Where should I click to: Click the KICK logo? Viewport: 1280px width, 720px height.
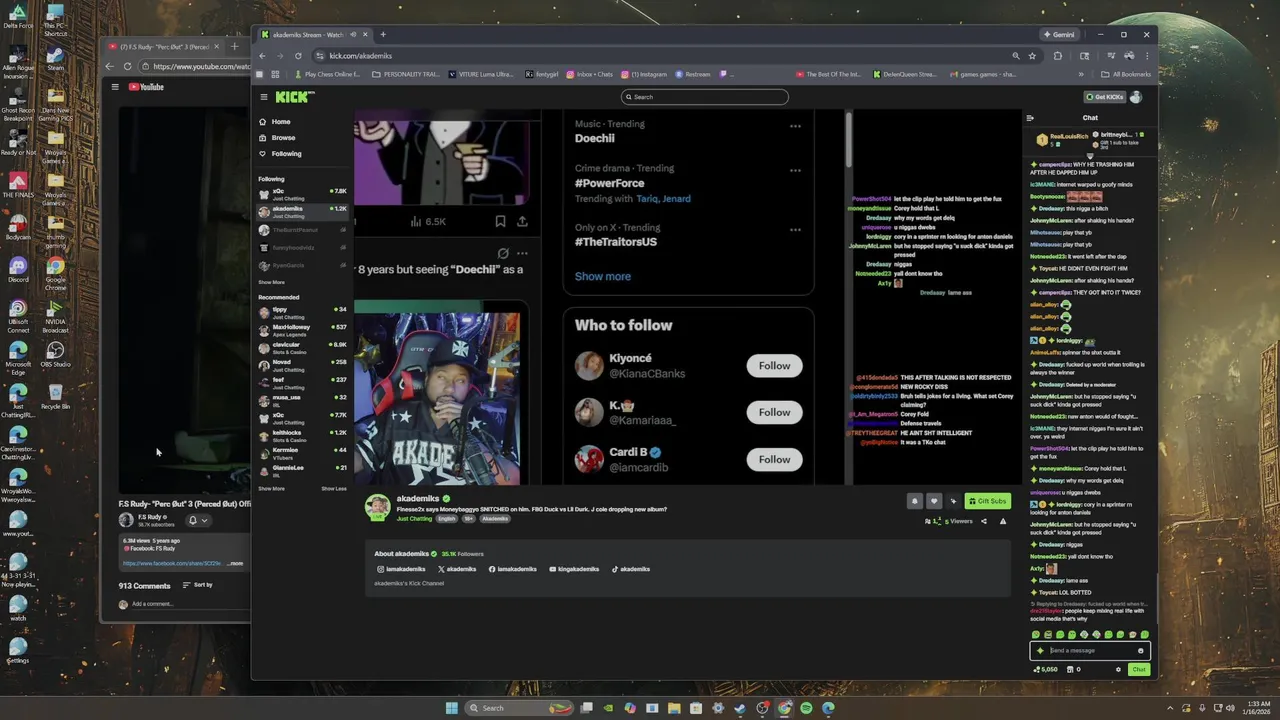coord(295,97)
